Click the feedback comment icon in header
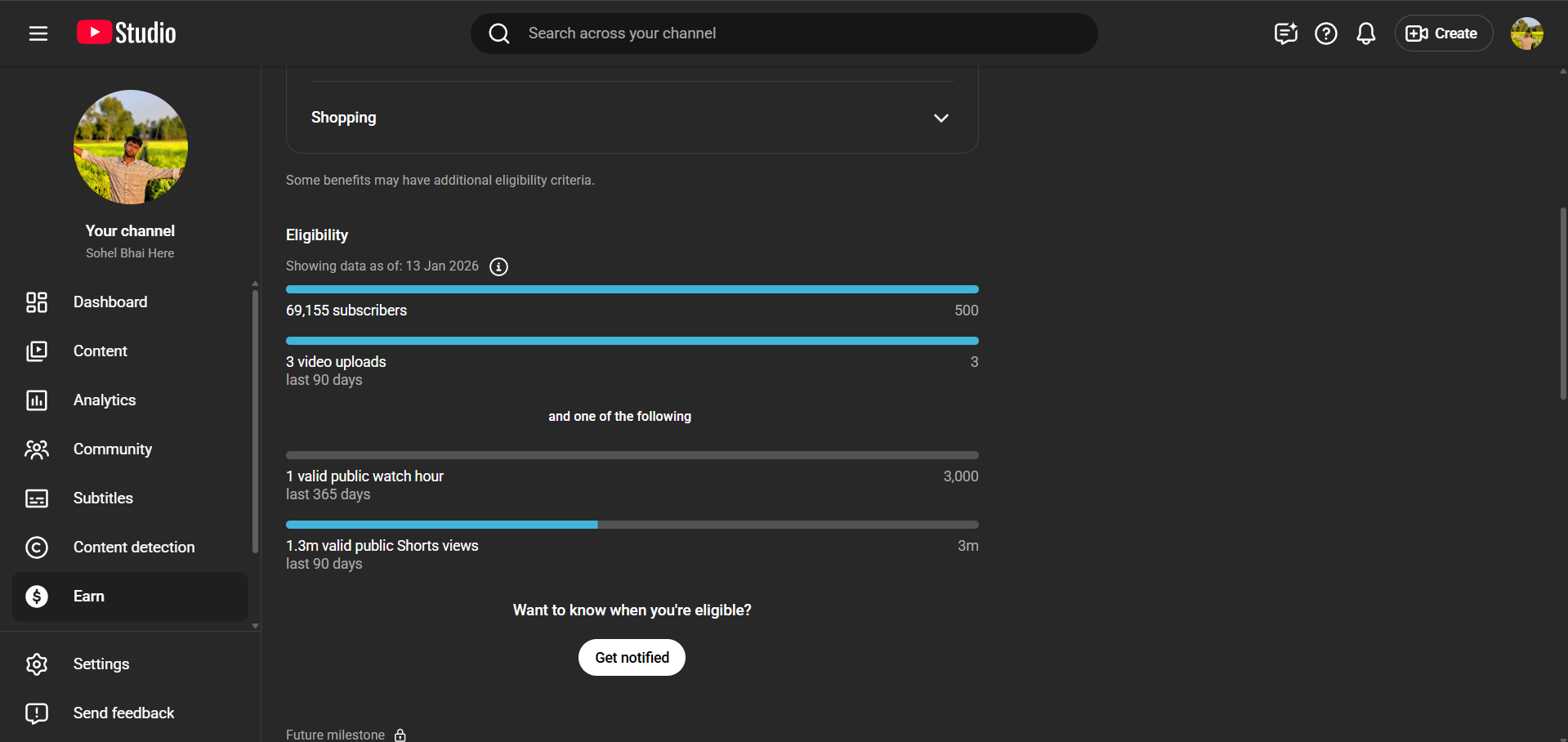The image size is (1568, 742). (1285, 34)
